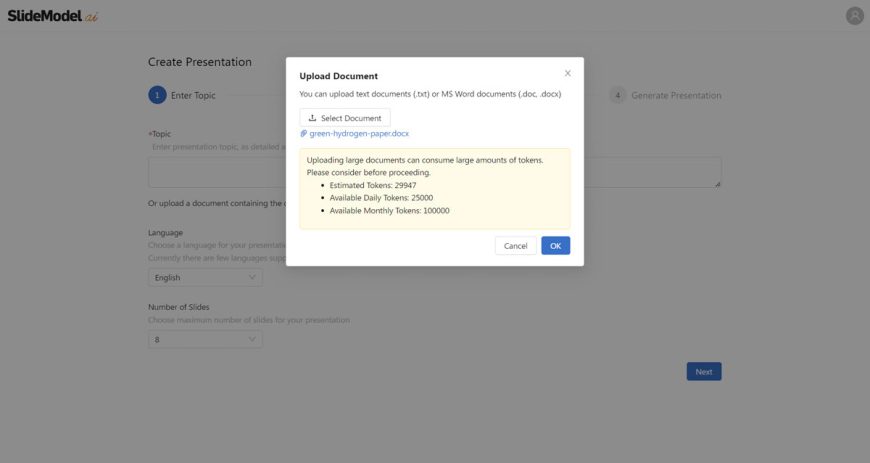Confirm the upload with OK
Viewport: 870px width, 463px height.
point(555,246)
